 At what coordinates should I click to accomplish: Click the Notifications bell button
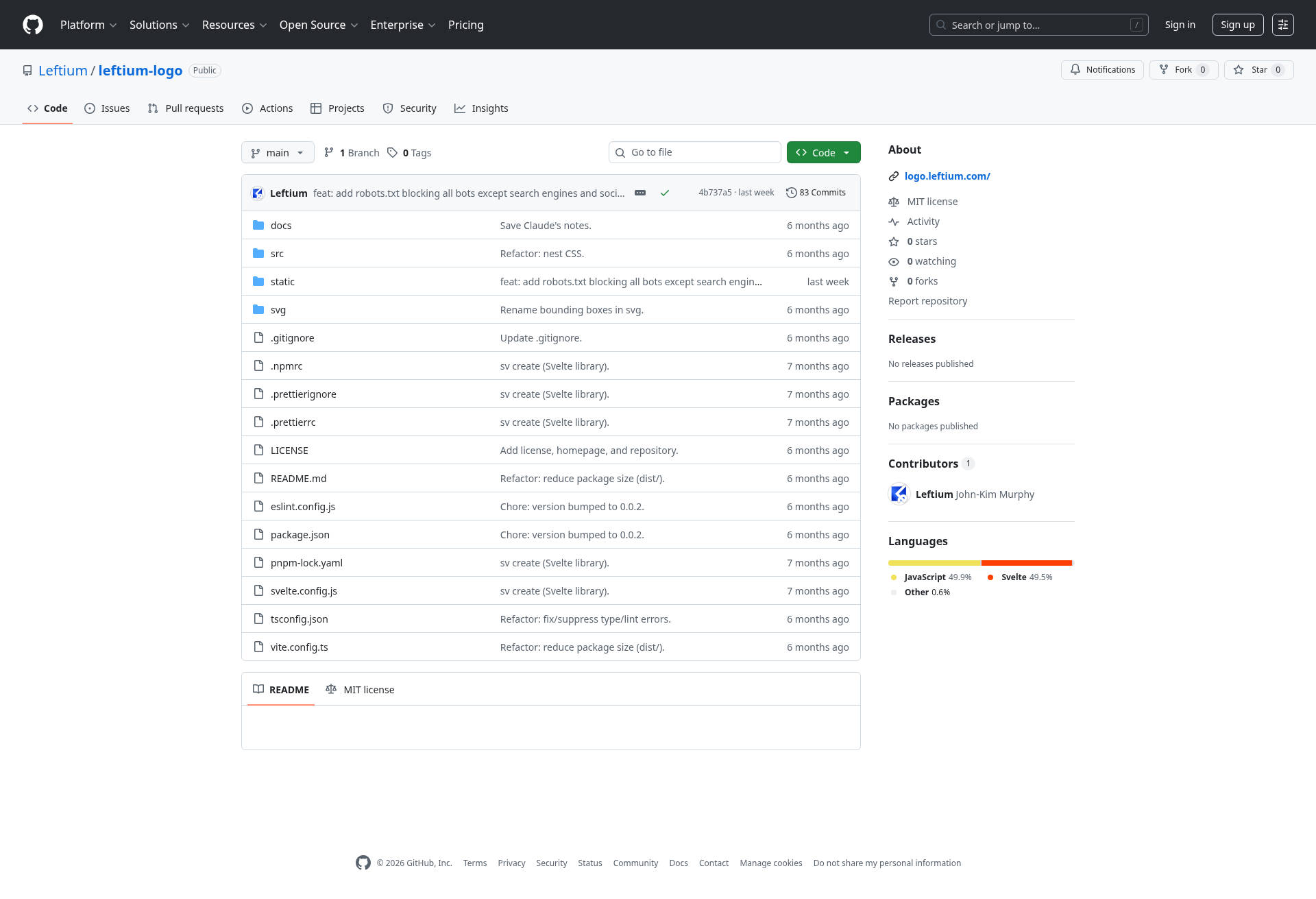tap(1102, 70)
